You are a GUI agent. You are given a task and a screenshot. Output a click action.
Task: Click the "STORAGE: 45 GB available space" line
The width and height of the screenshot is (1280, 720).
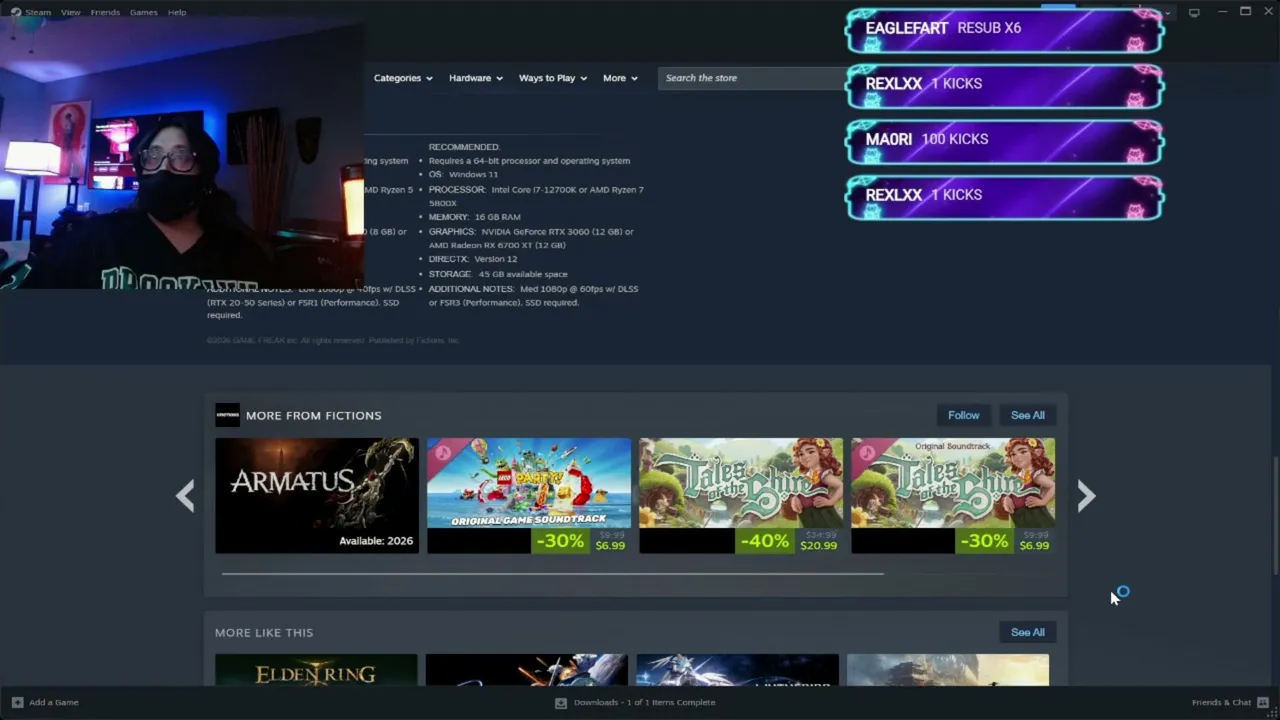(498, 274)
